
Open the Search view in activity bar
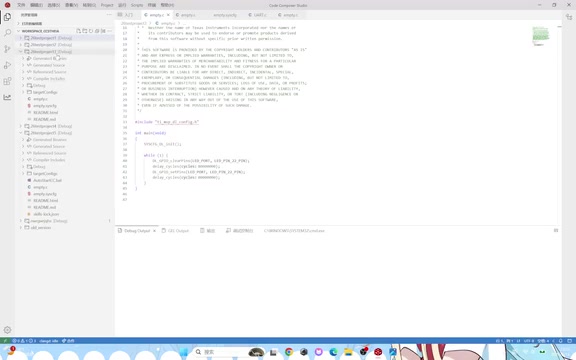tap(7, 33)
